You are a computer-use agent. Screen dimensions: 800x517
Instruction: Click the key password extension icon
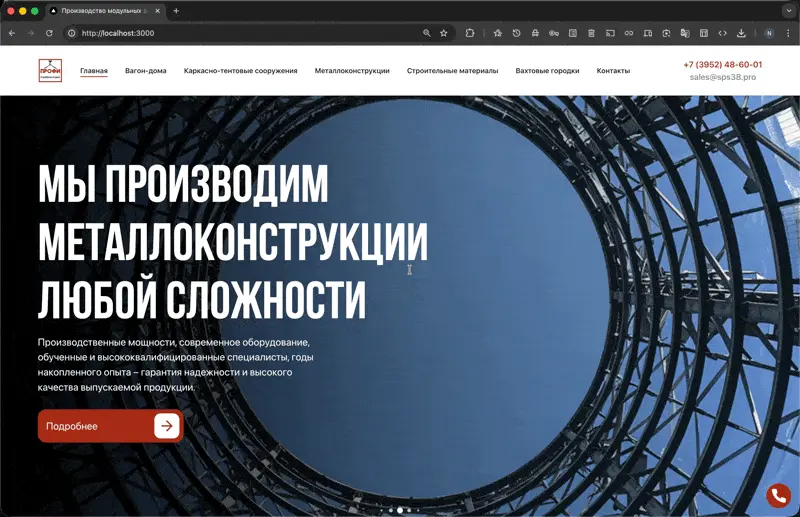(x=554, y=33)
